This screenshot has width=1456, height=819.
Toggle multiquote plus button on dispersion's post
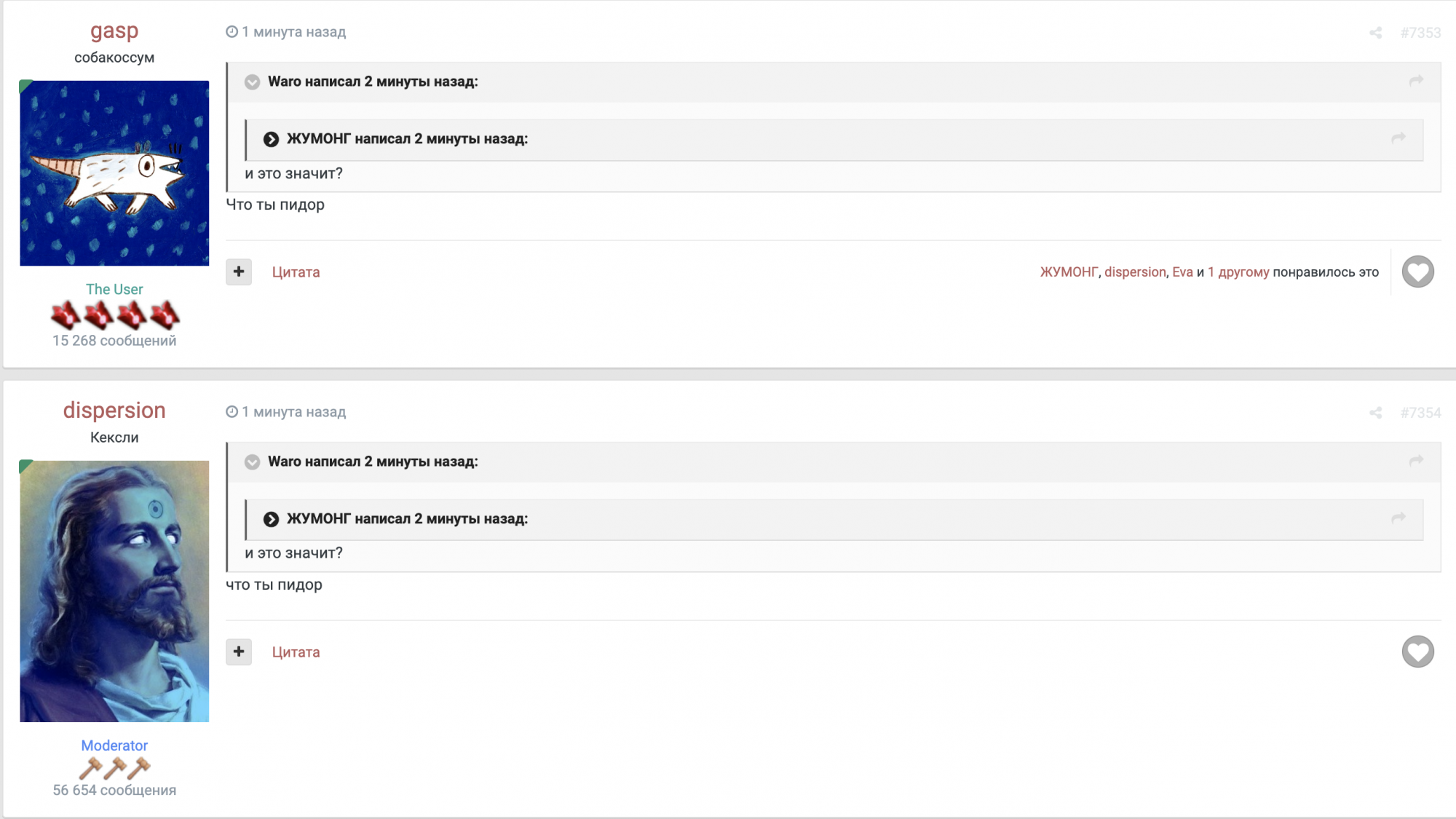point(239,652)
